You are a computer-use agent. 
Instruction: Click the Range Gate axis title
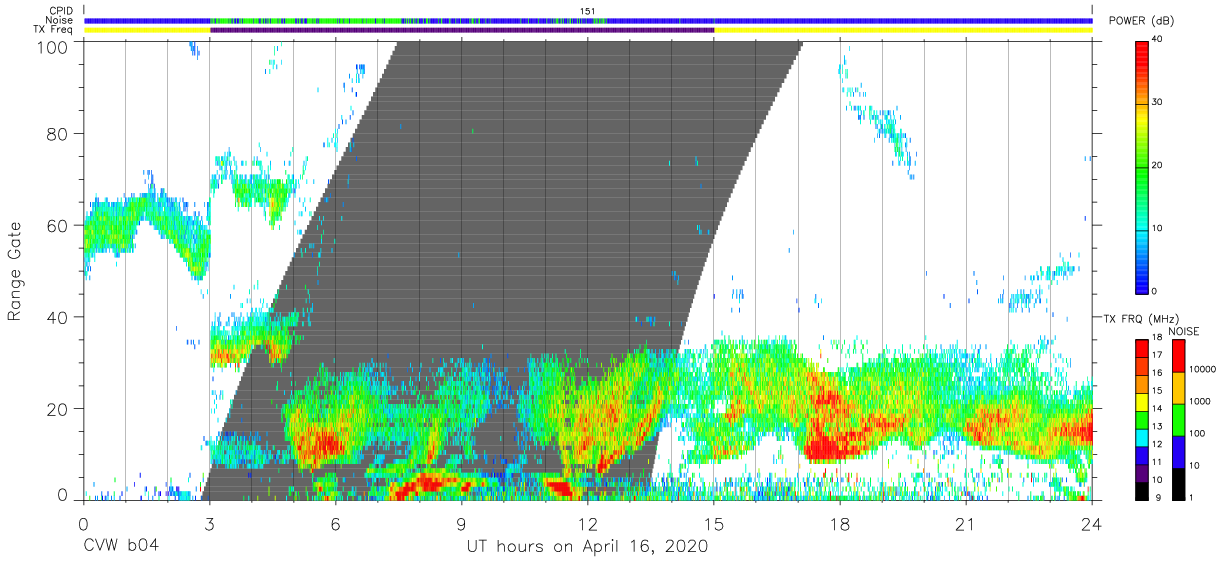15,271
